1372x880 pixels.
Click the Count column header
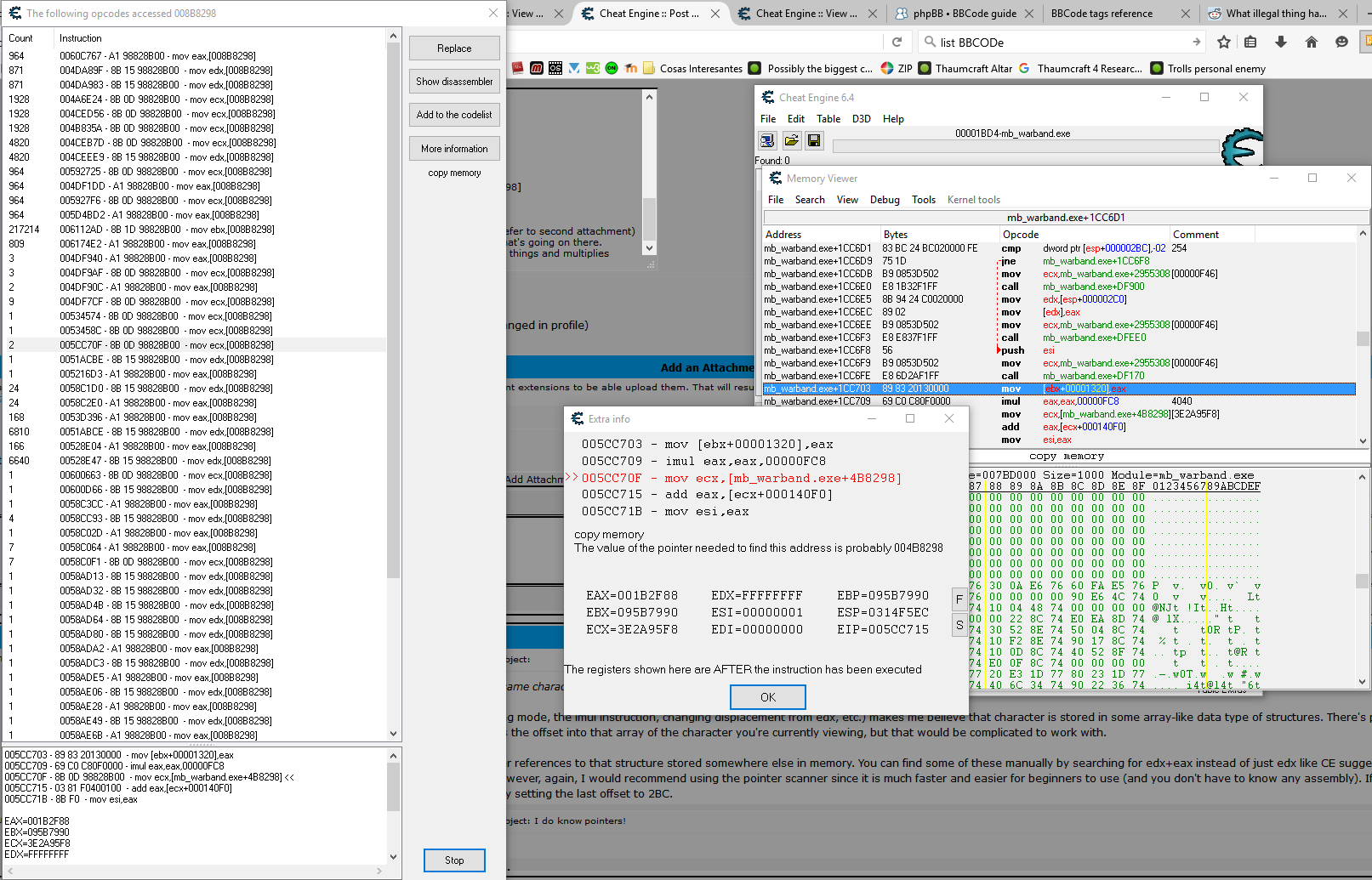[x=28, y=38]
